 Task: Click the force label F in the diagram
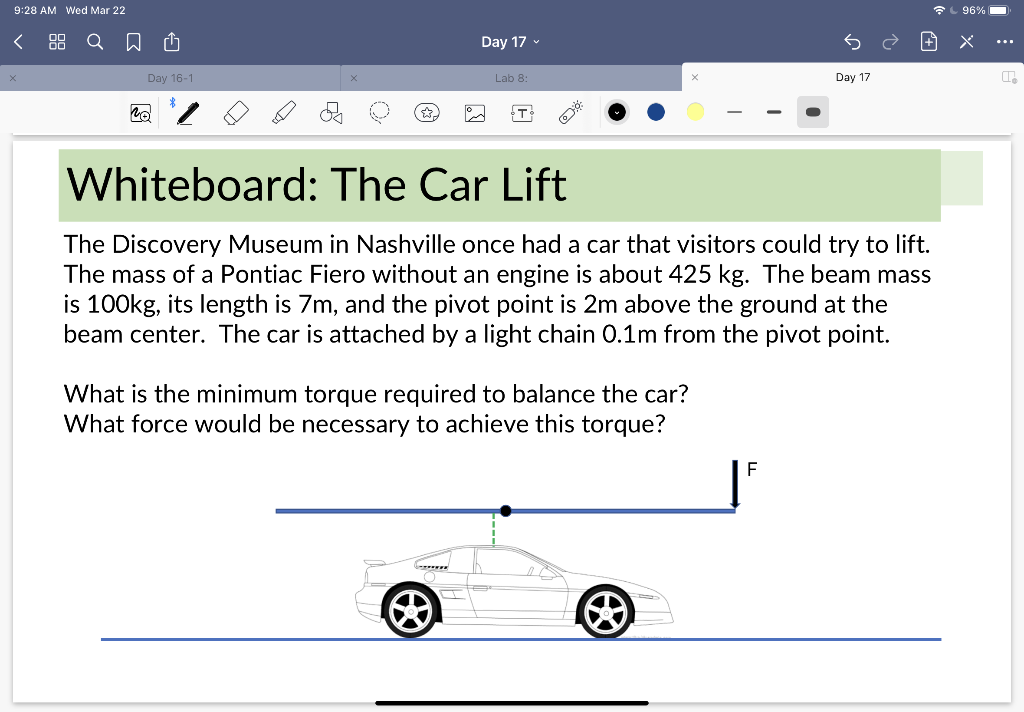click(x=752, y=469)
